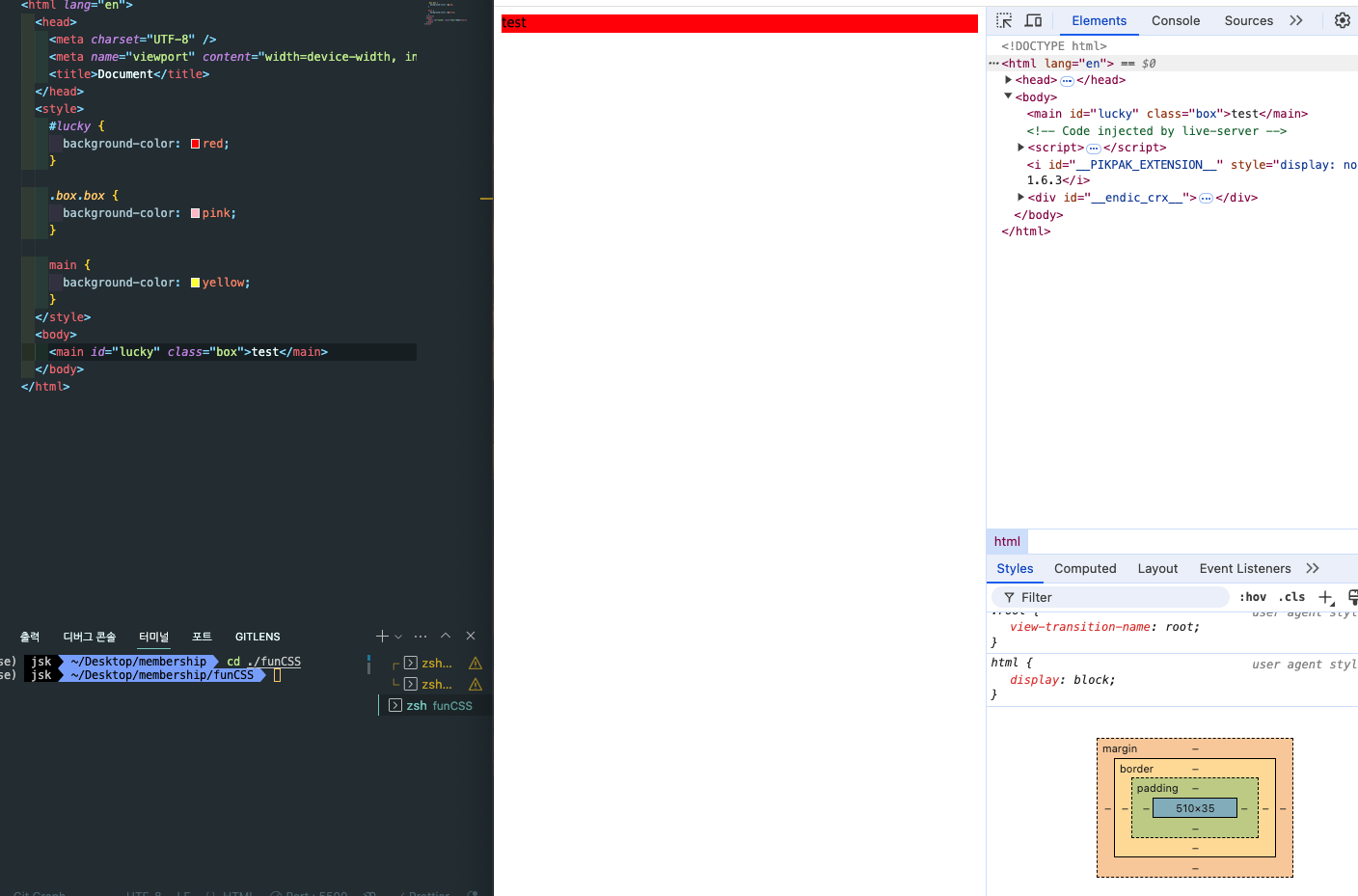1358x896 pixels.
Task: Open the red color swatch in #lucky rule
Action: [x=195, y=144]
